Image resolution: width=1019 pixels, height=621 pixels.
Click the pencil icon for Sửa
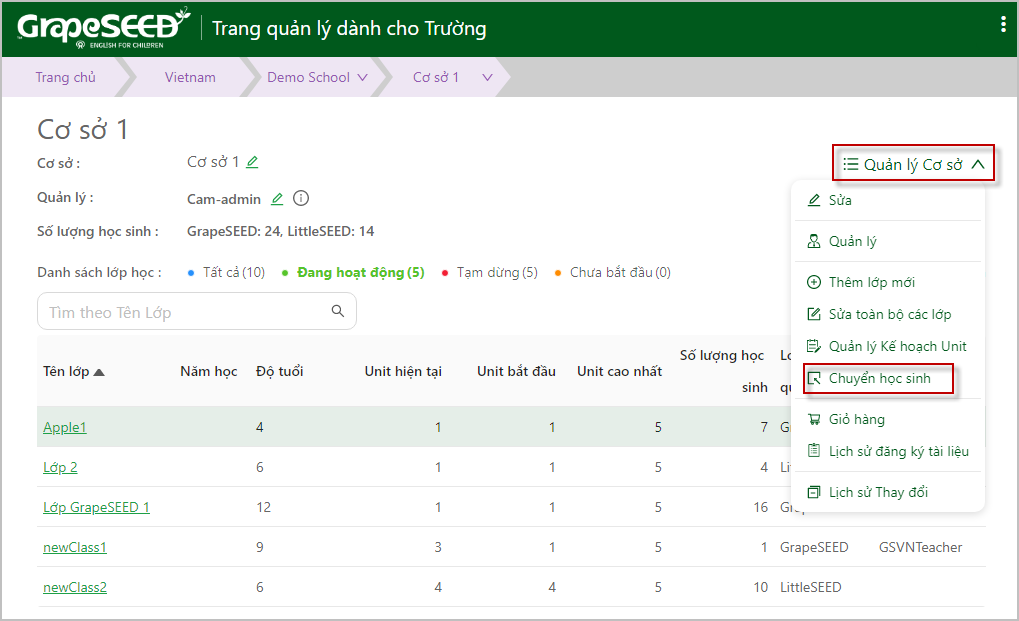(814, 200)
